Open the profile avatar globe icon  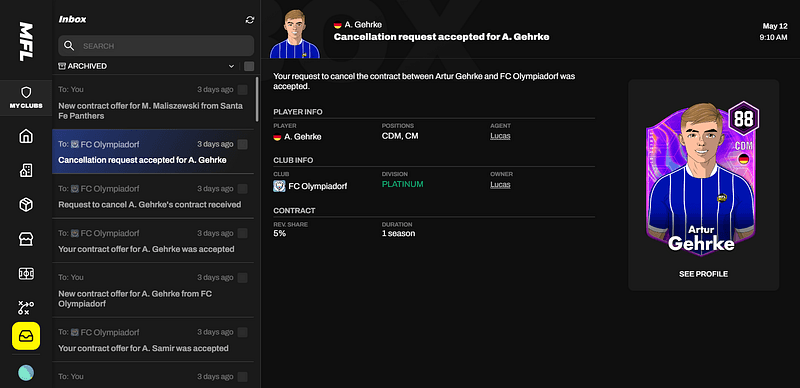click(x=26, y=373)
